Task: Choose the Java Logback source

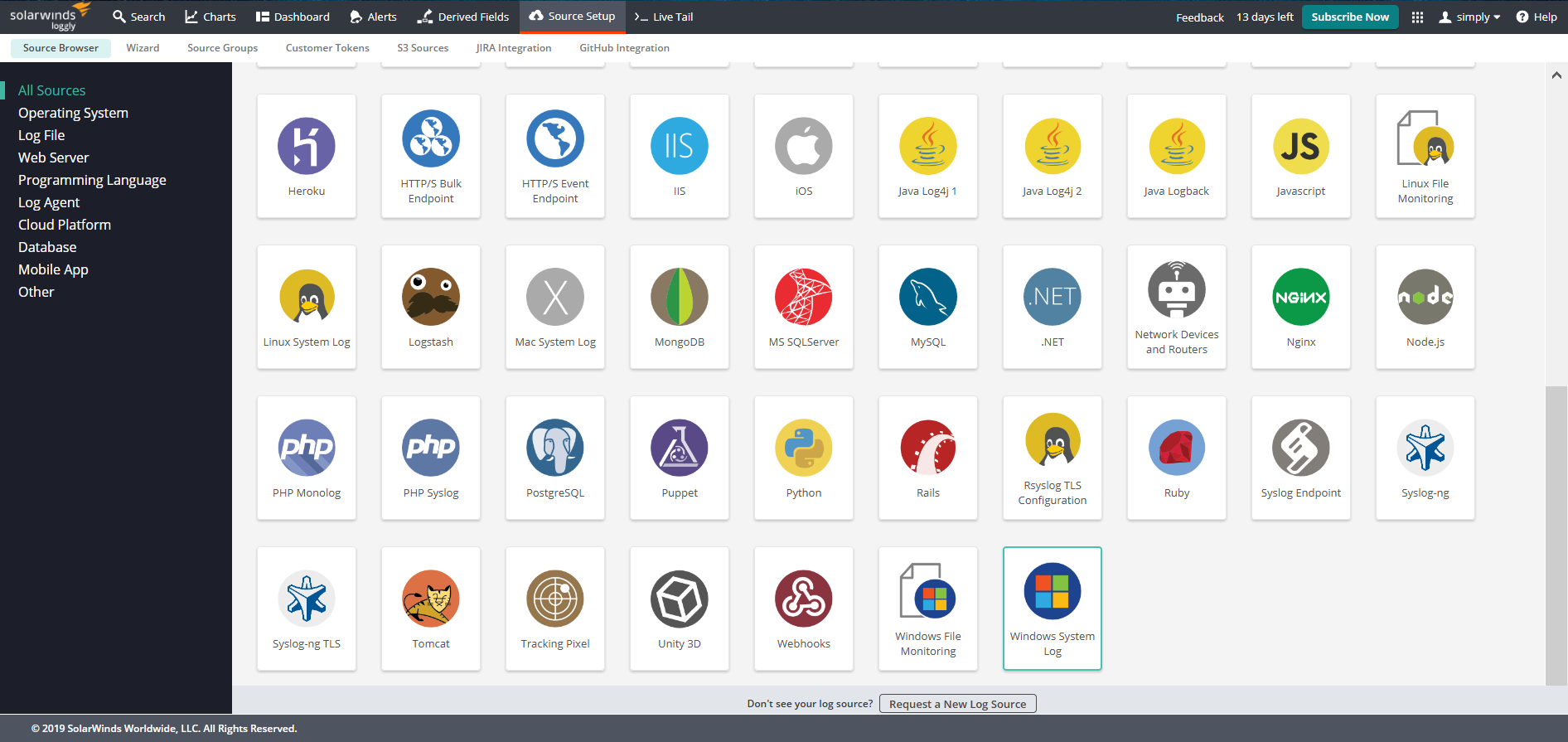Action: pos(1177,156)
